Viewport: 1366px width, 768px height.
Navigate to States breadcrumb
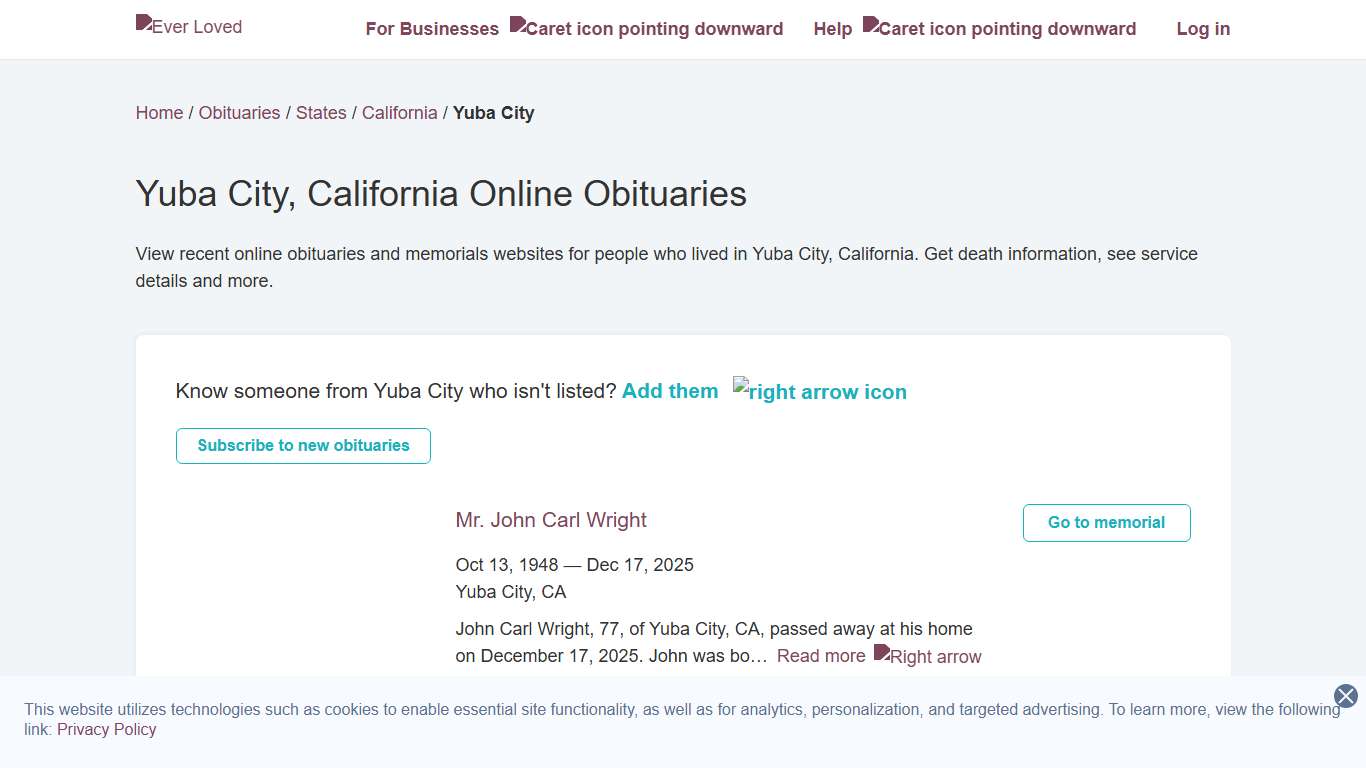click(321, 113)
